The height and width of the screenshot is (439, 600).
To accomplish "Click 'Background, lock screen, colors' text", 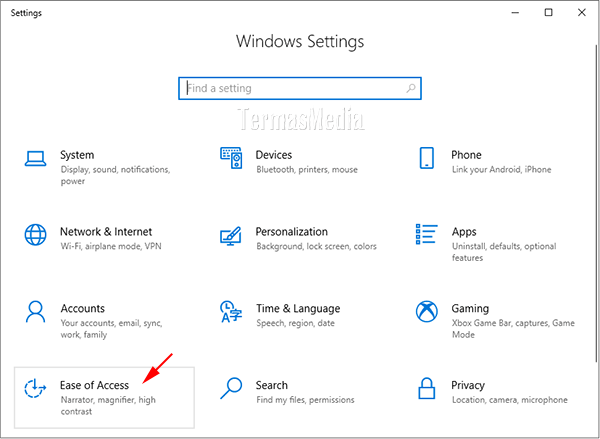I will 316,246.
